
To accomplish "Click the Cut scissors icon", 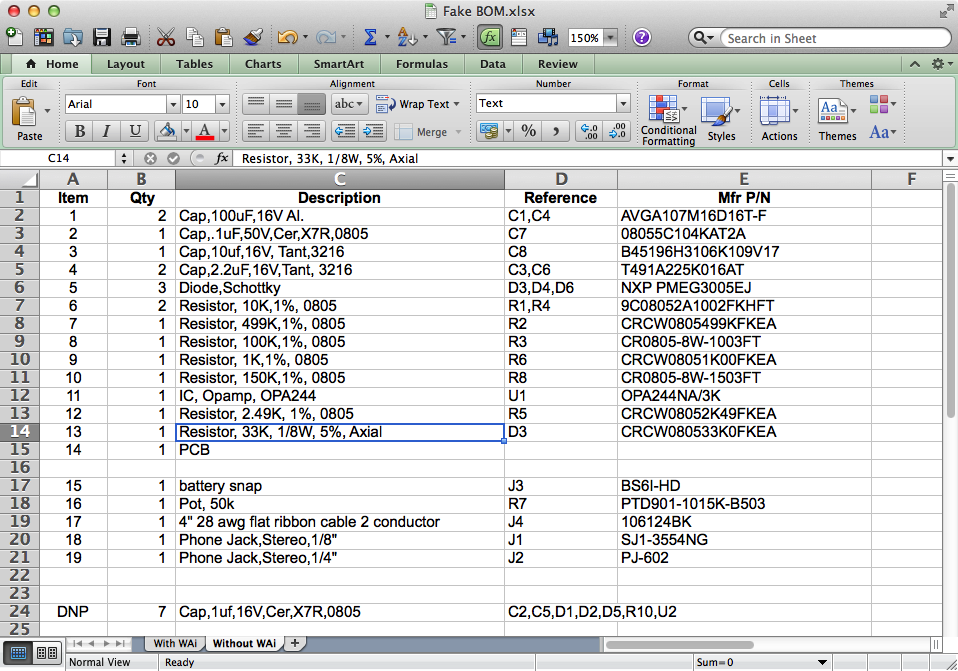I will pyautogui.click(x=165, y=38).
